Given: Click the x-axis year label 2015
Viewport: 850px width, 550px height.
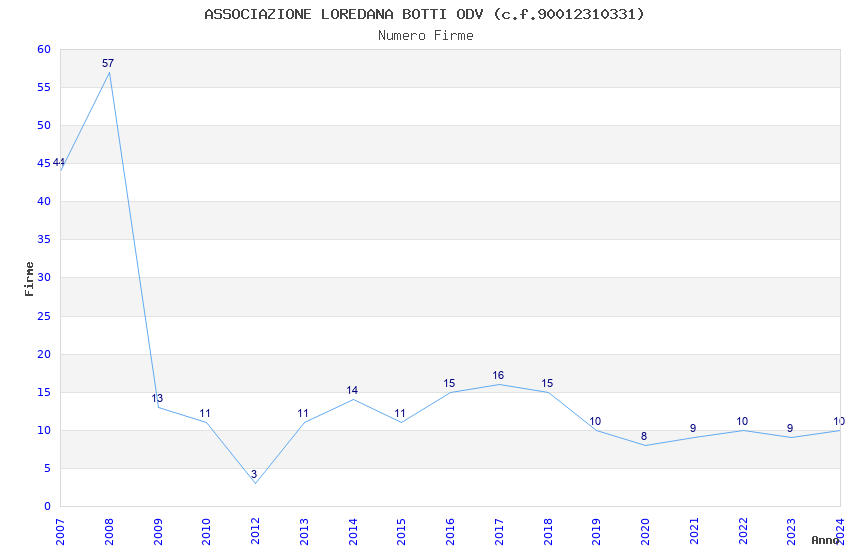Looking at the screenshot, I should pos(401,532).
